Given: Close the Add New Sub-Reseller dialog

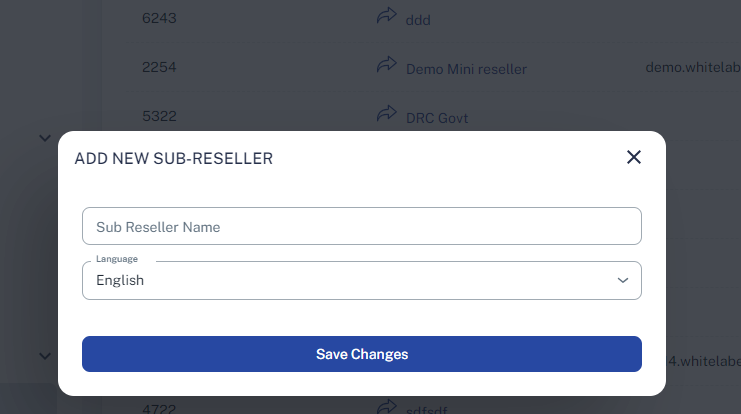Looking at the screenshot, I should [634, 157].
